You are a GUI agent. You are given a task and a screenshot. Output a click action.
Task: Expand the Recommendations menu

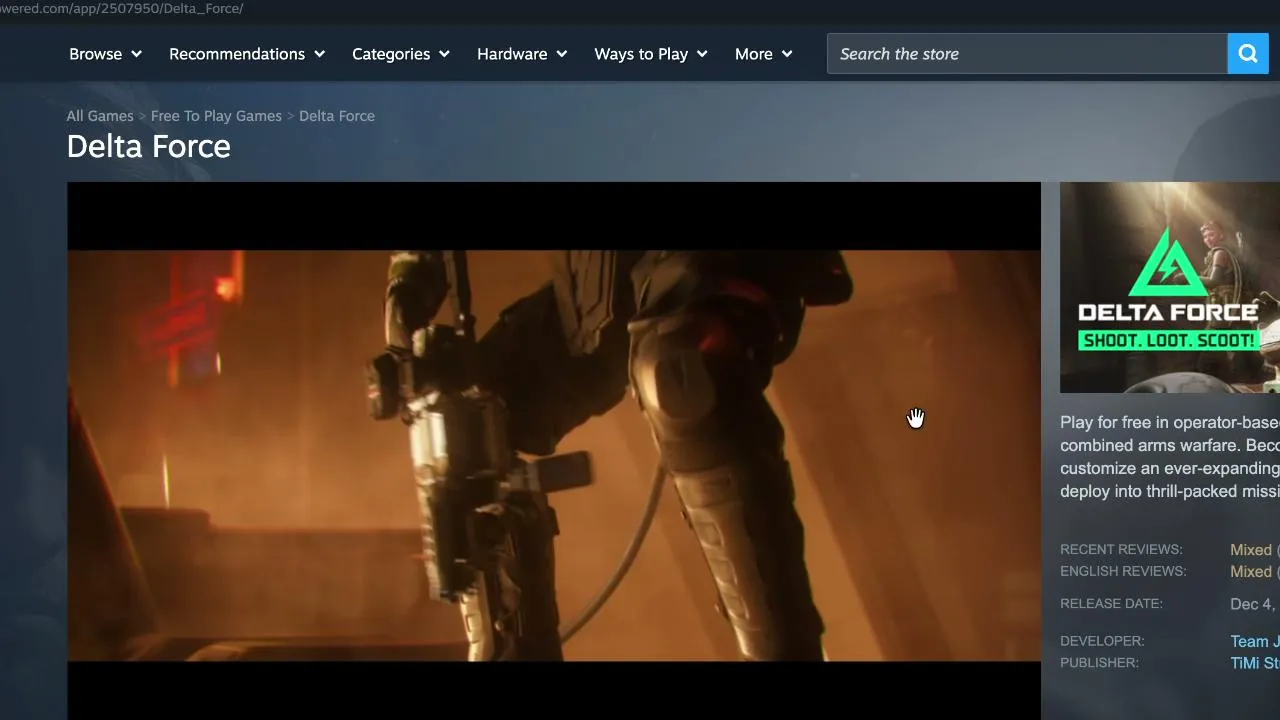(247, 54)
